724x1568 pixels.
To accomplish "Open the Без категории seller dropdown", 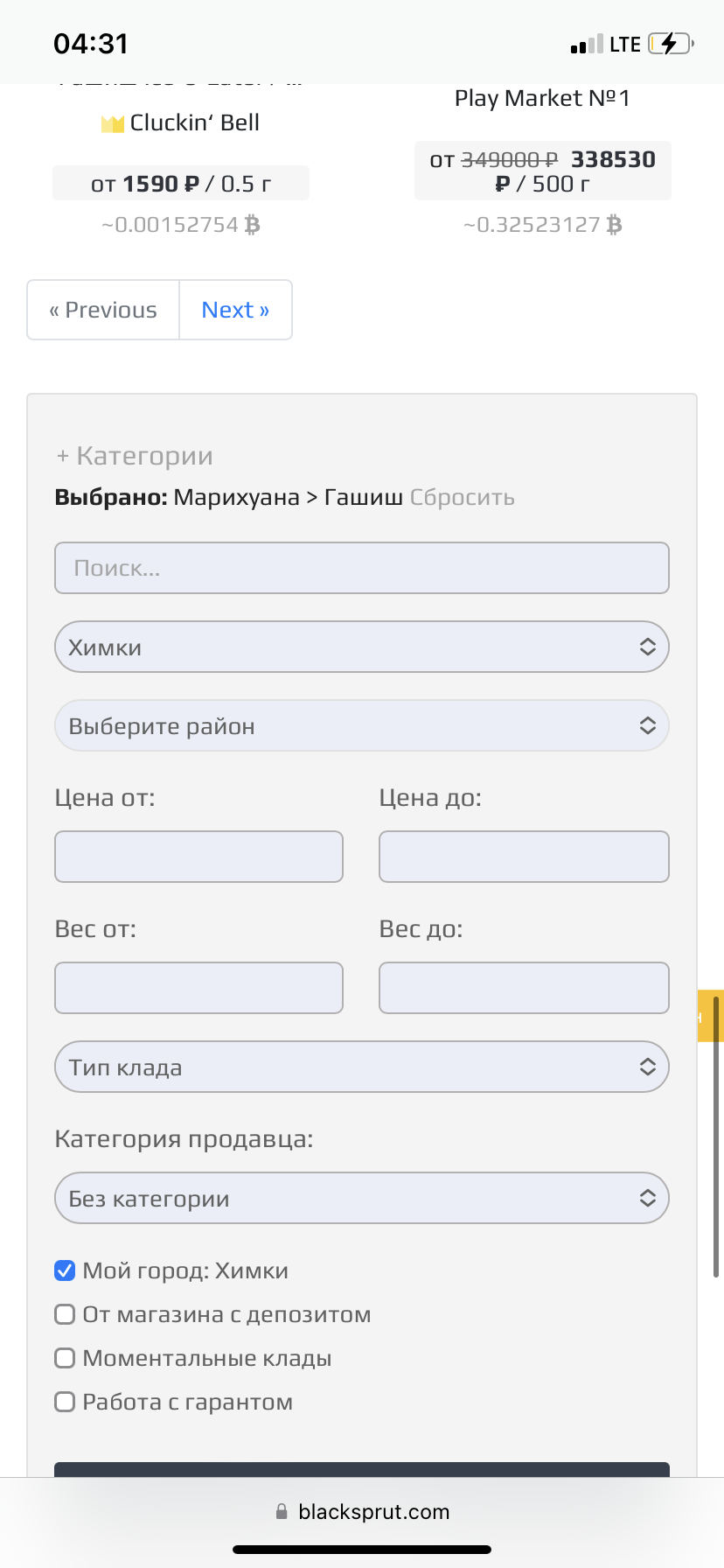I will [x=362, y=1198].
